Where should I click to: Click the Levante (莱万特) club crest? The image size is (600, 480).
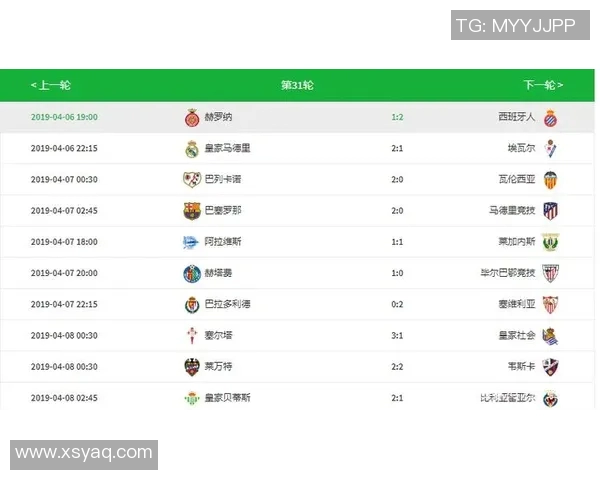(x=192, y=367)
